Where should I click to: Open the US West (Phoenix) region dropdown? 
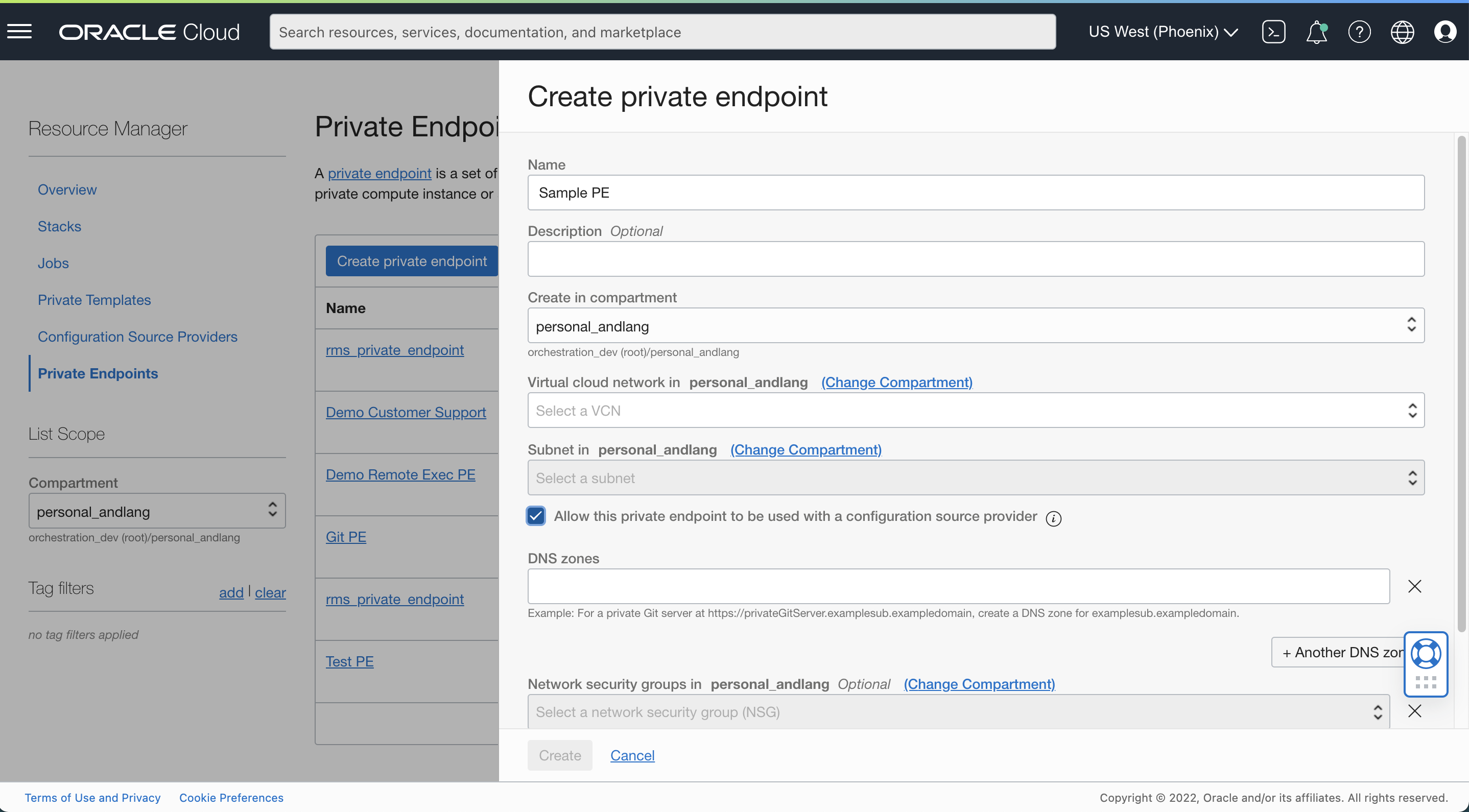point(1163,31)
